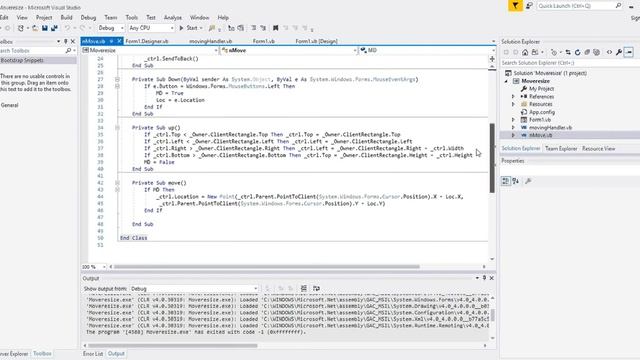The image size is (640, 360).
Task: Click Property Pages wrench in Properties panel
Action: point(528,181)
